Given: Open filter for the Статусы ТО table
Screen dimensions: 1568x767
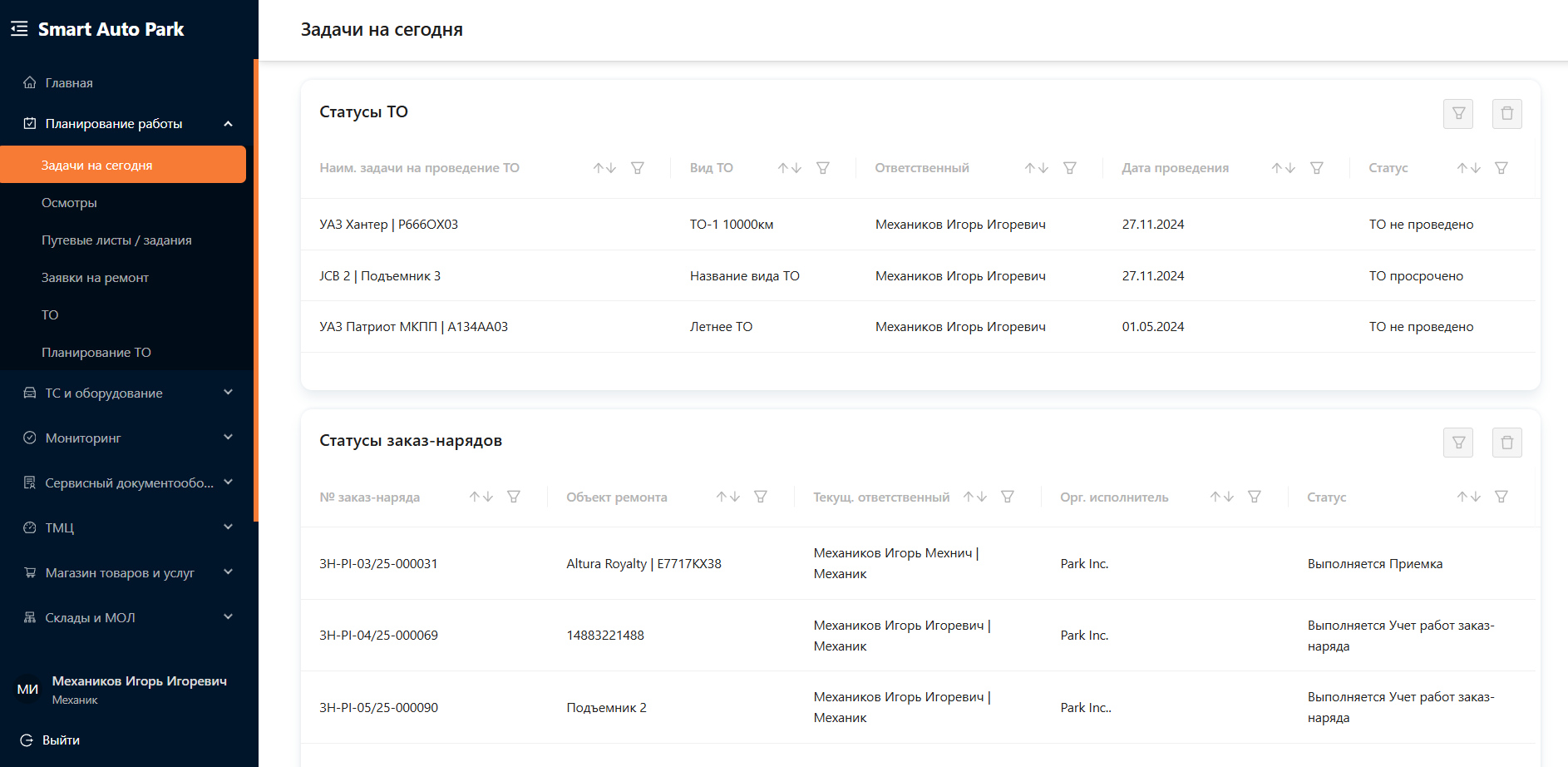Looking at the screenshot, I should [x=1458, y=114].
